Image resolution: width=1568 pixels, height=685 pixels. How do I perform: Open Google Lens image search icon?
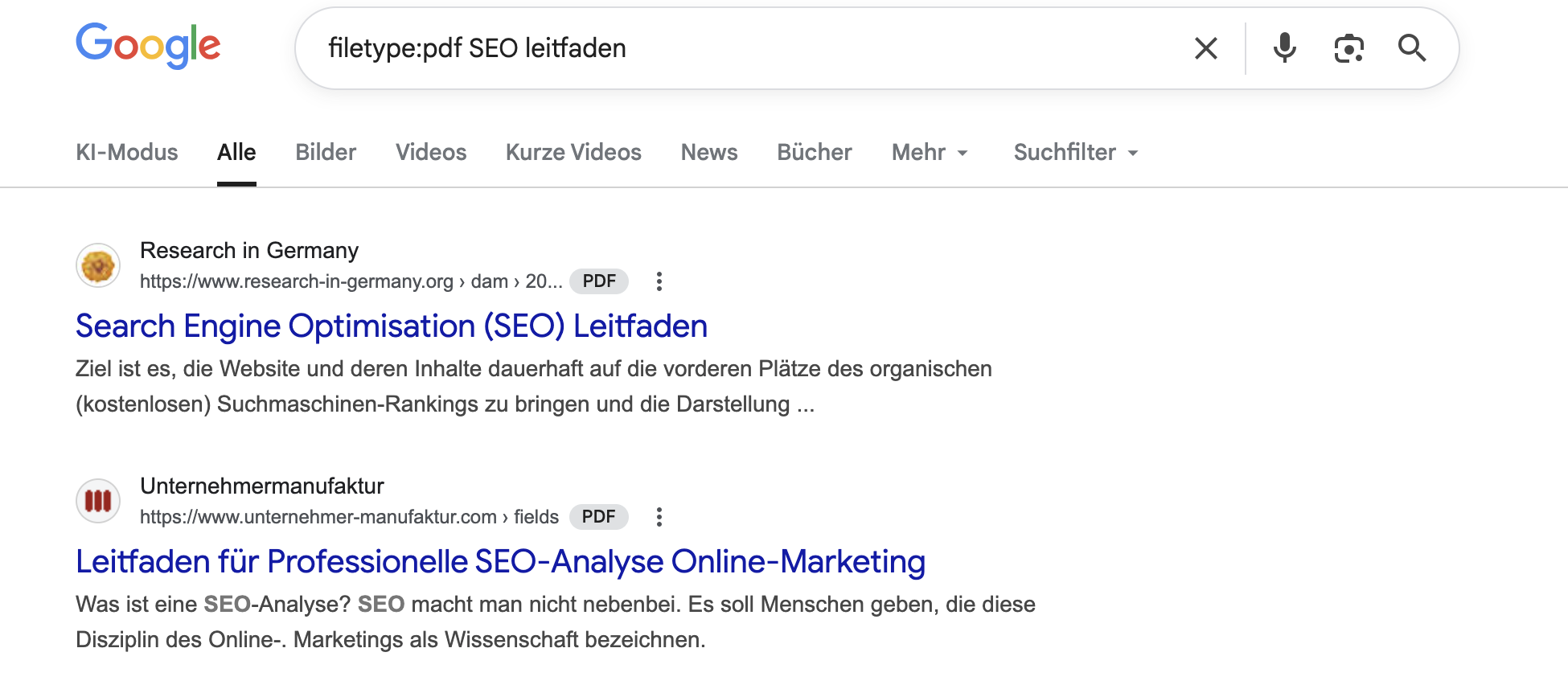click(1348, 48)
